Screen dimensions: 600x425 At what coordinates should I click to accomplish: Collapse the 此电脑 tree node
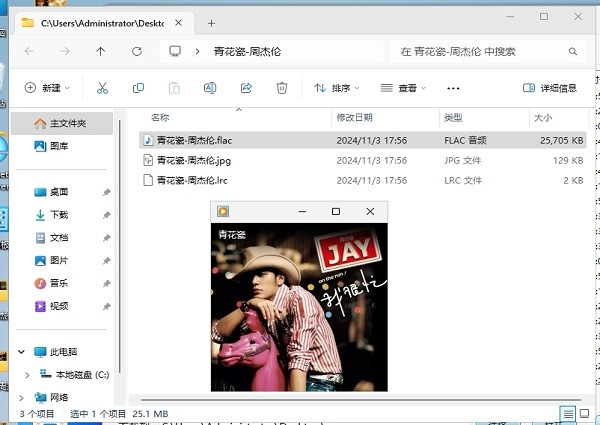point(23,352)
